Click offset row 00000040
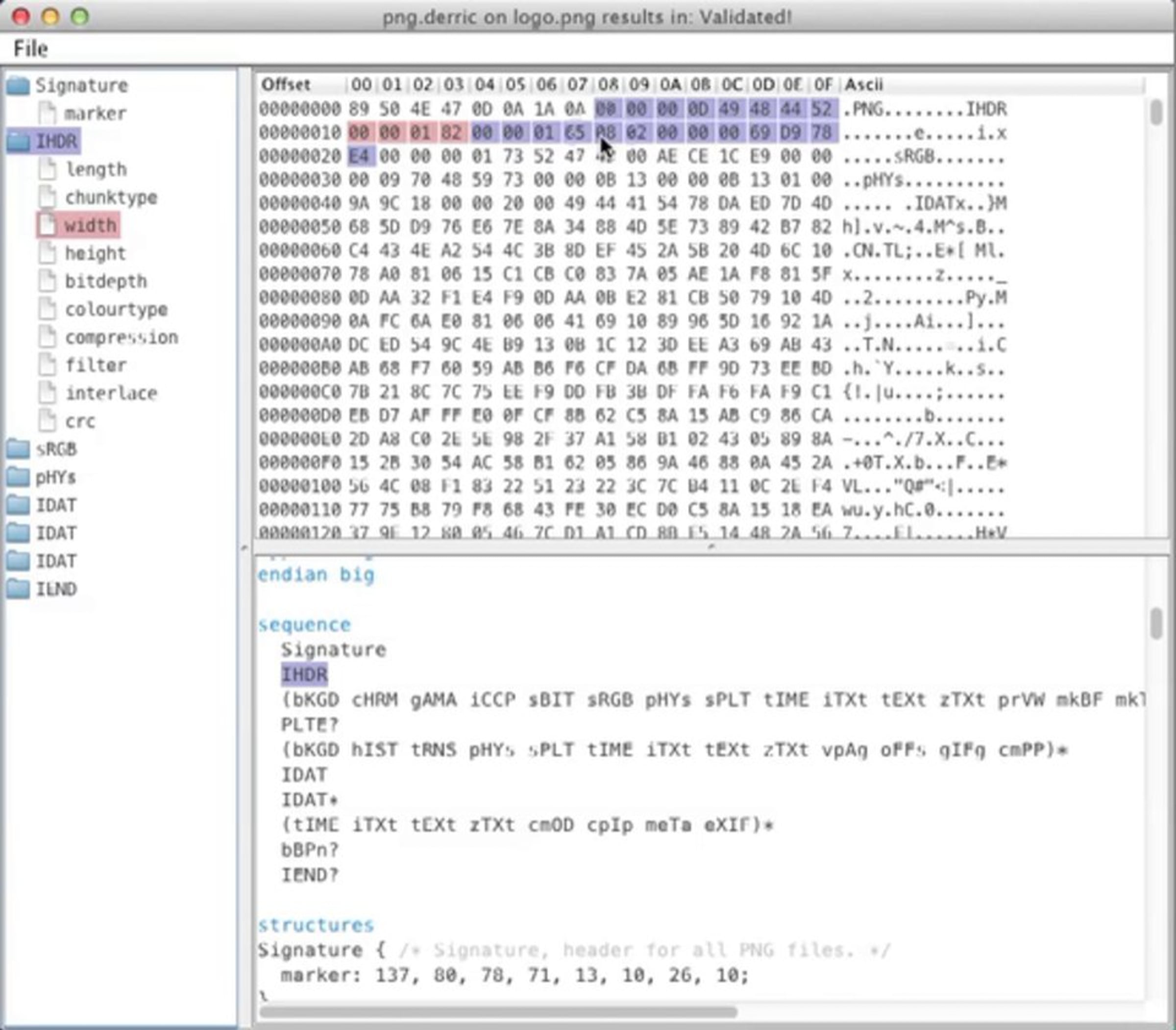The image size is (1176, 1030). coord(299,203)
